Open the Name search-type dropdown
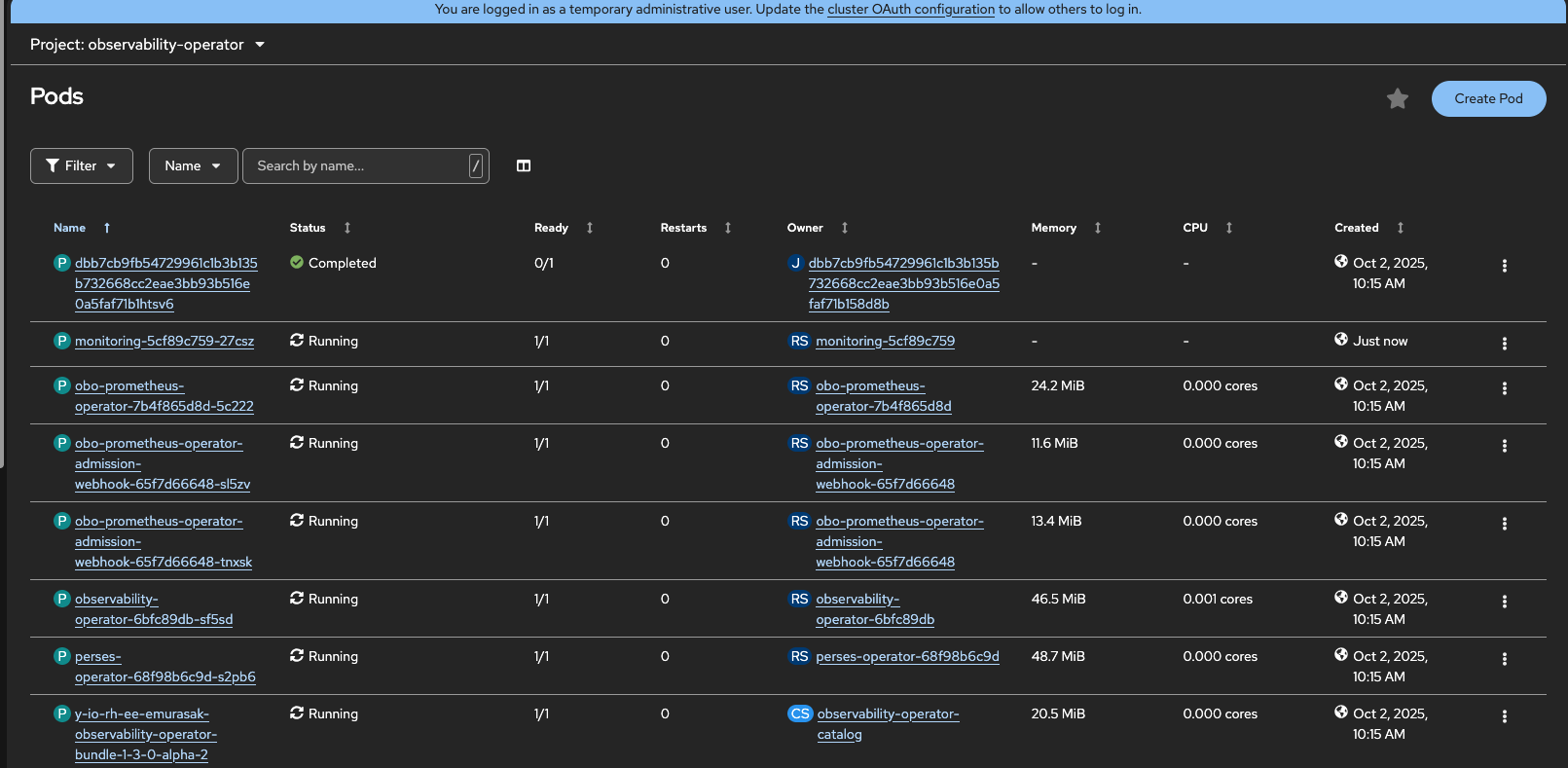The height and width of the screenshot is (768, 1568). tap(193, 165)
